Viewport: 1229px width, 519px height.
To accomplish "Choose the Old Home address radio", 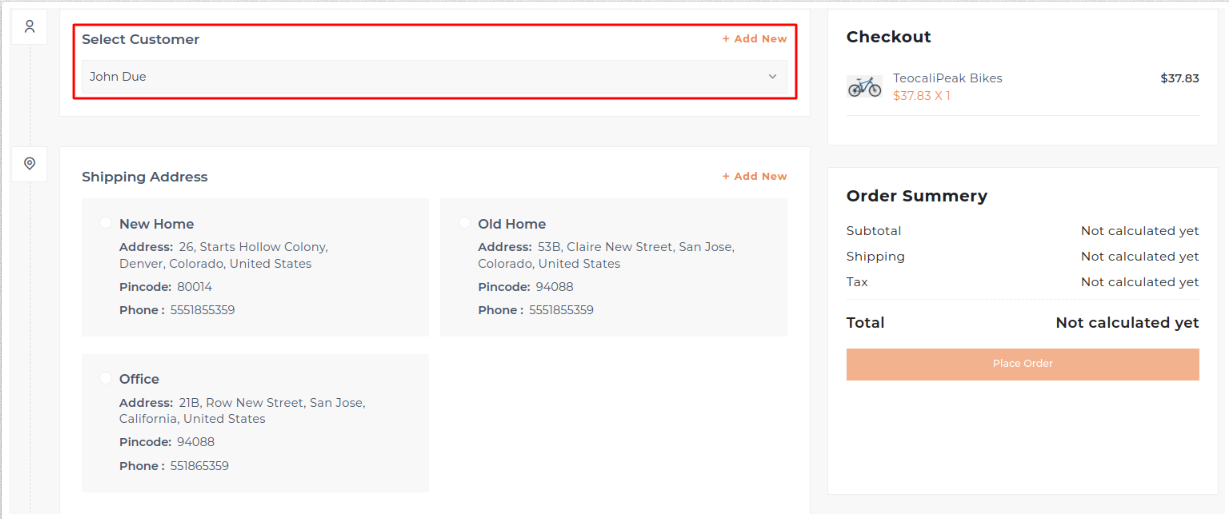I will 465,223.
